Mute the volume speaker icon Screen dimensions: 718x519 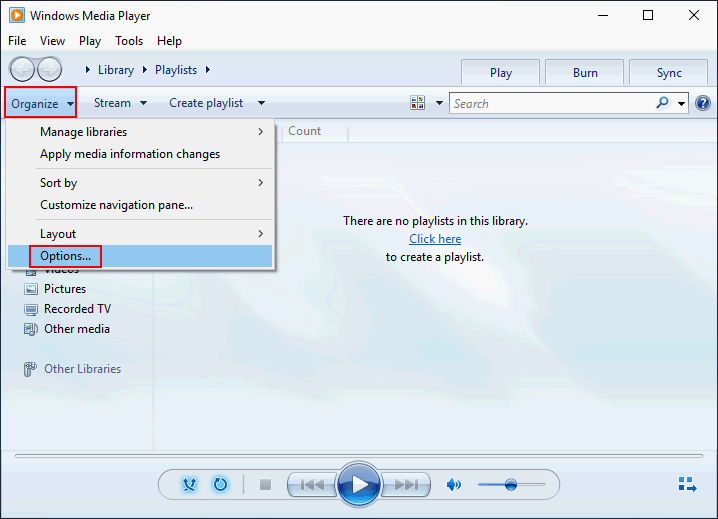coord(453,484)
